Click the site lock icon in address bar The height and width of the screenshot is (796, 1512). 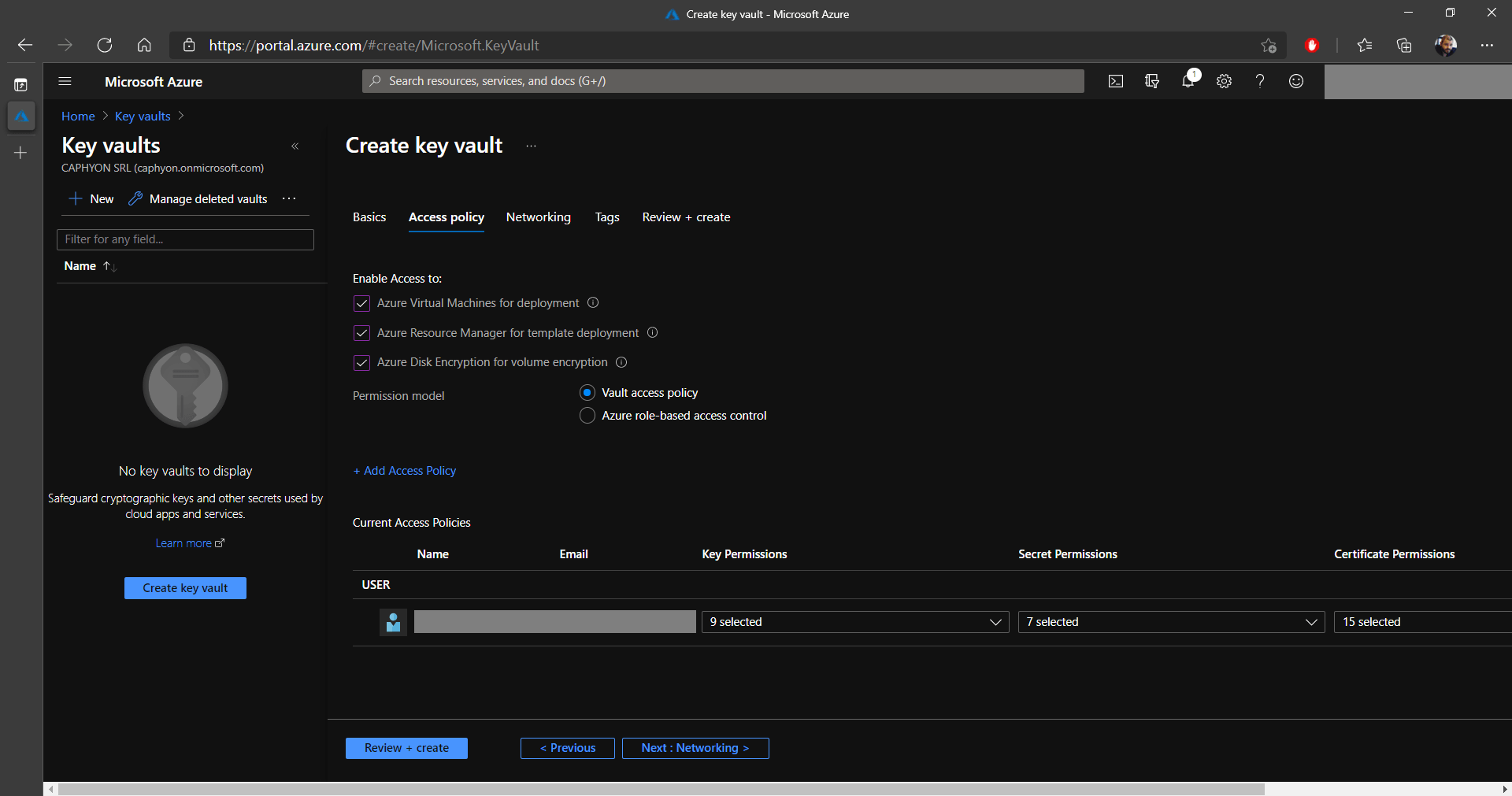[x=189, y=46]
